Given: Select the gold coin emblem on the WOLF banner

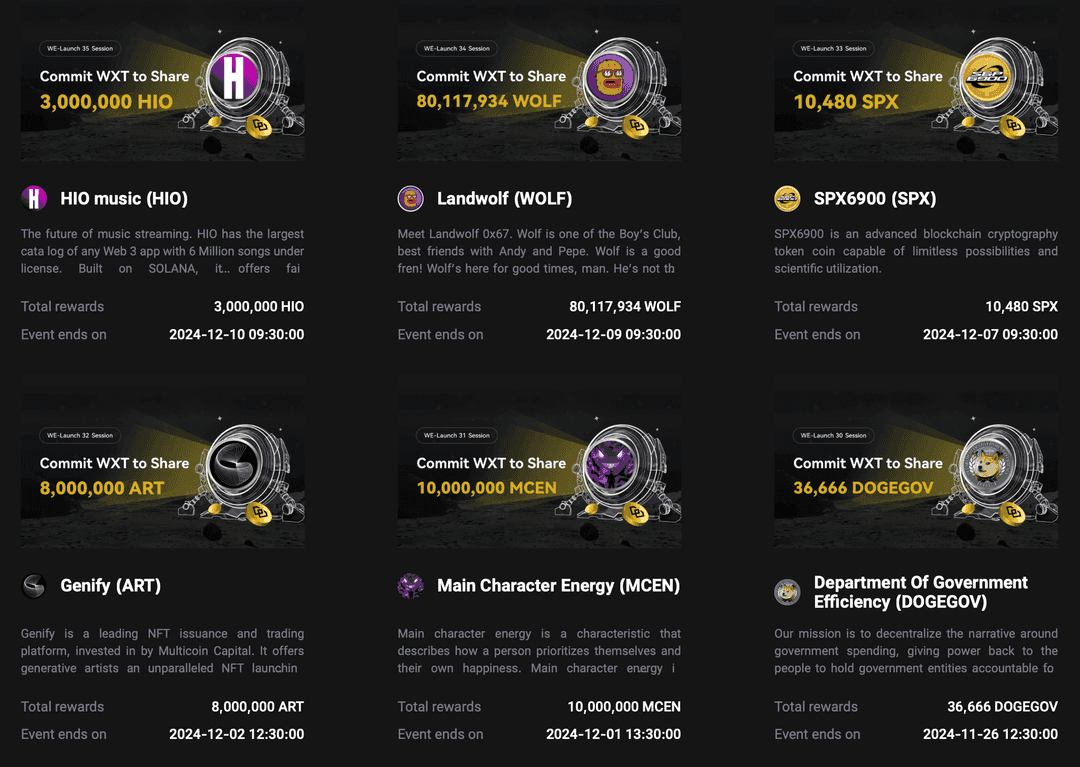Looking at the screenshot, I should 636,127.
